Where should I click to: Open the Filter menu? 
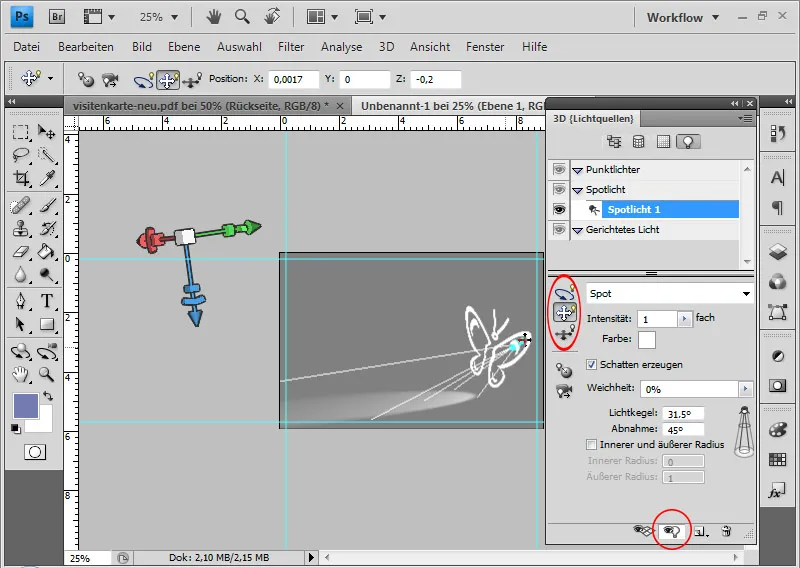tap(291, 47)
